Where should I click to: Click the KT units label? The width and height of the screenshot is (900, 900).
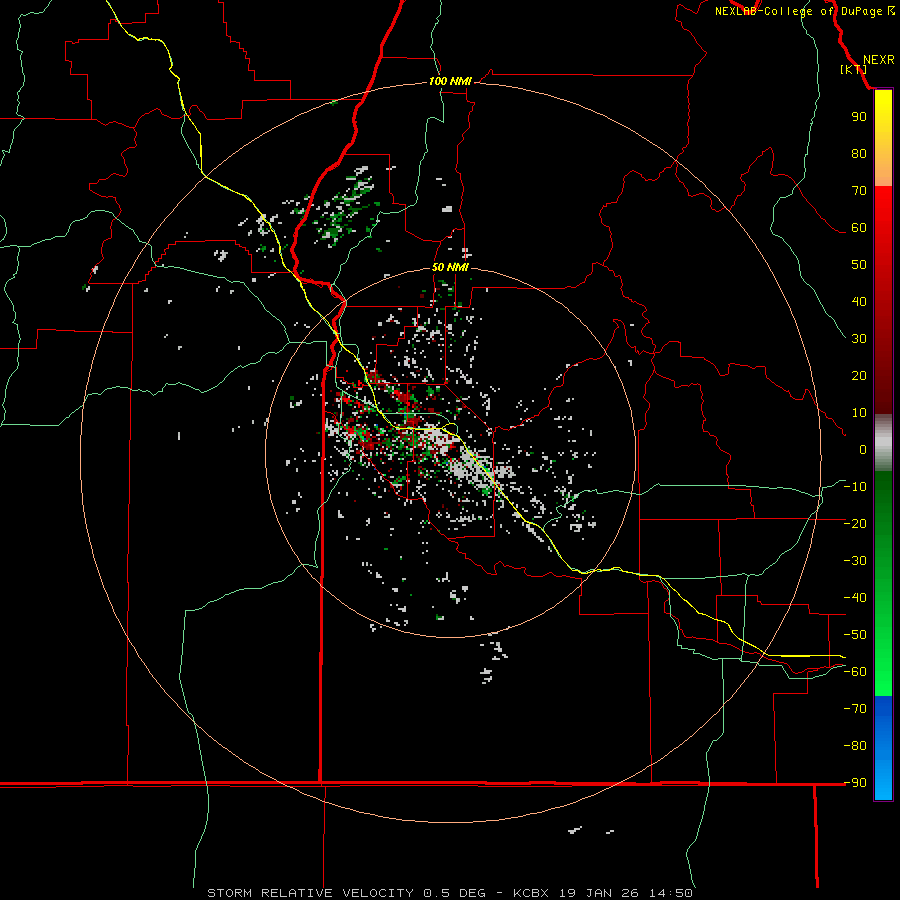coord(854,69)
